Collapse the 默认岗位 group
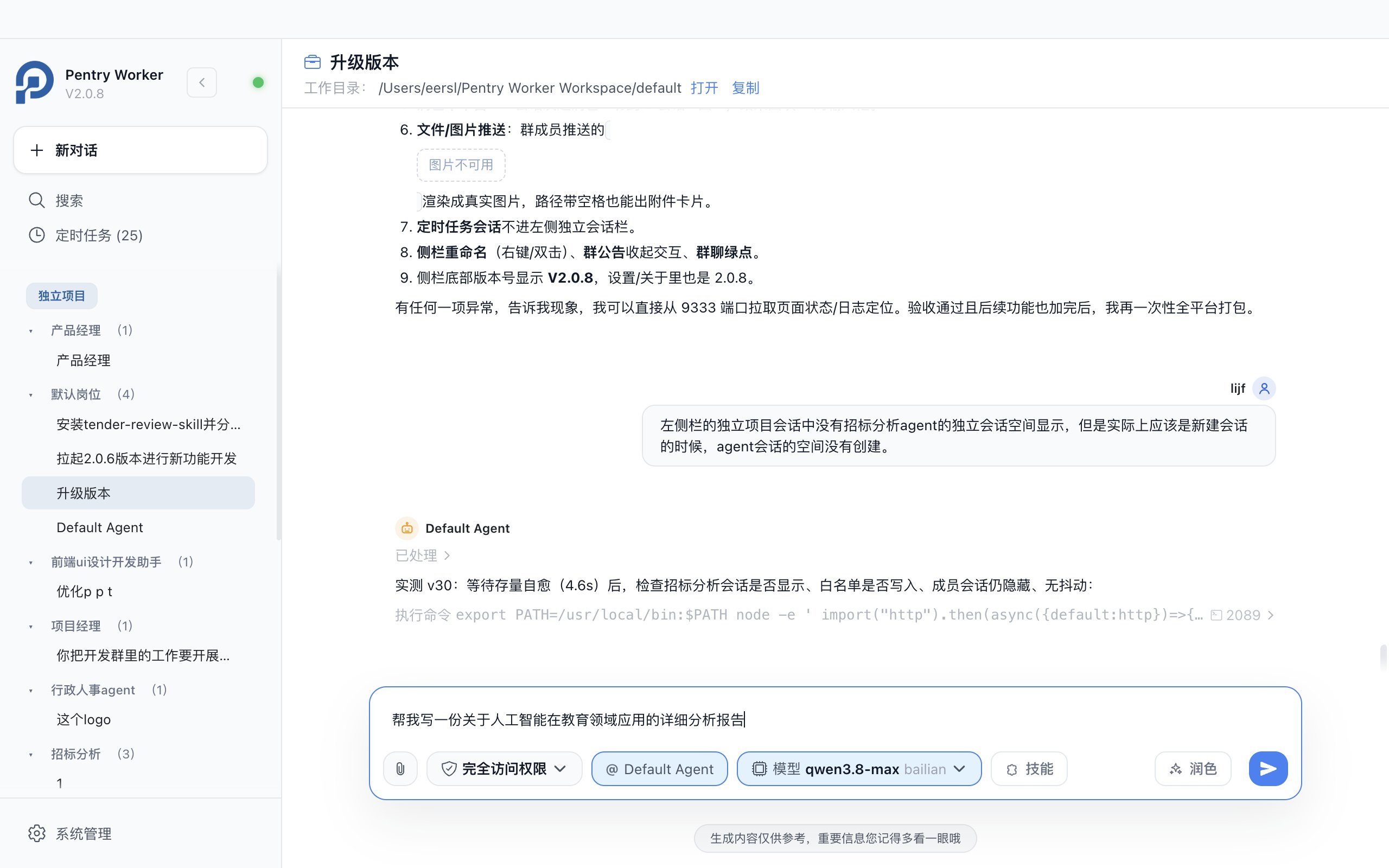1389x868 pixels. 31,394
